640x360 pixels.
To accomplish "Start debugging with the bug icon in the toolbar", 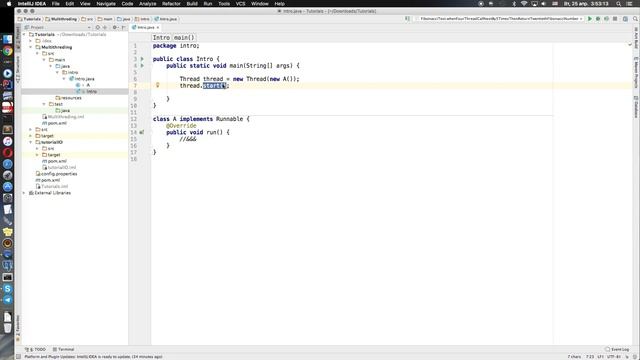I will (598, 19).
